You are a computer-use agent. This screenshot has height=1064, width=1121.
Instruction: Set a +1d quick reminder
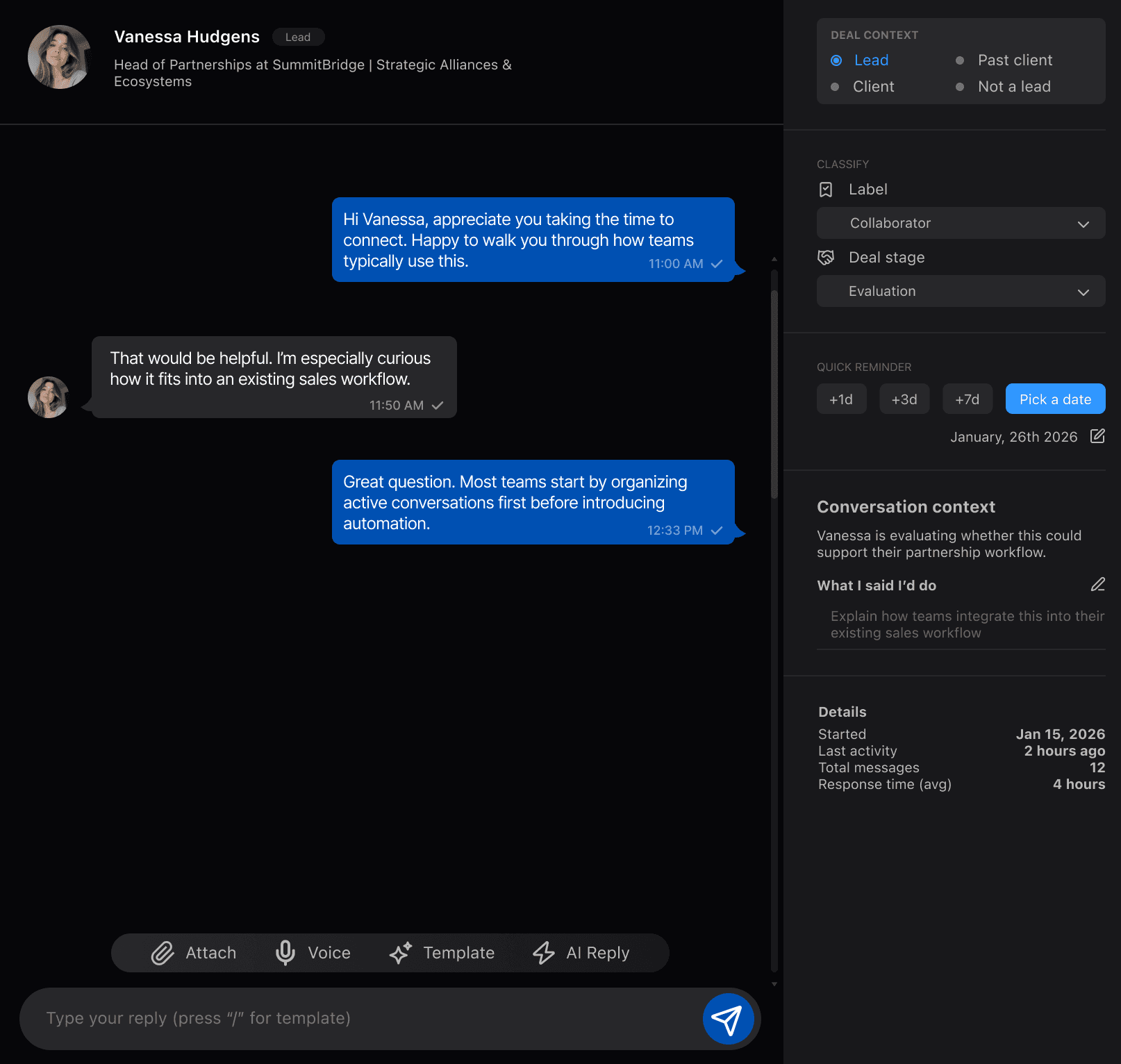click(x=841, y=399)
